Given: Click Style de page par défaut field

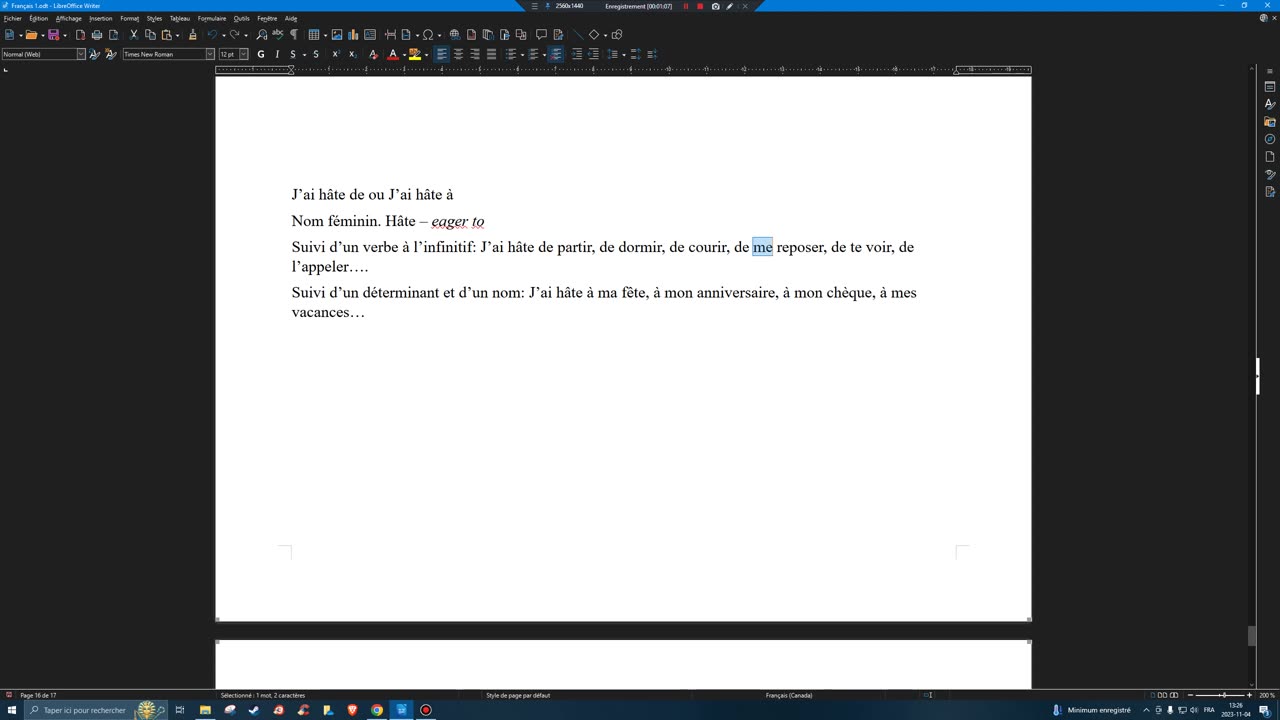Looking at the screenshot, I should (x=518, y=695).
